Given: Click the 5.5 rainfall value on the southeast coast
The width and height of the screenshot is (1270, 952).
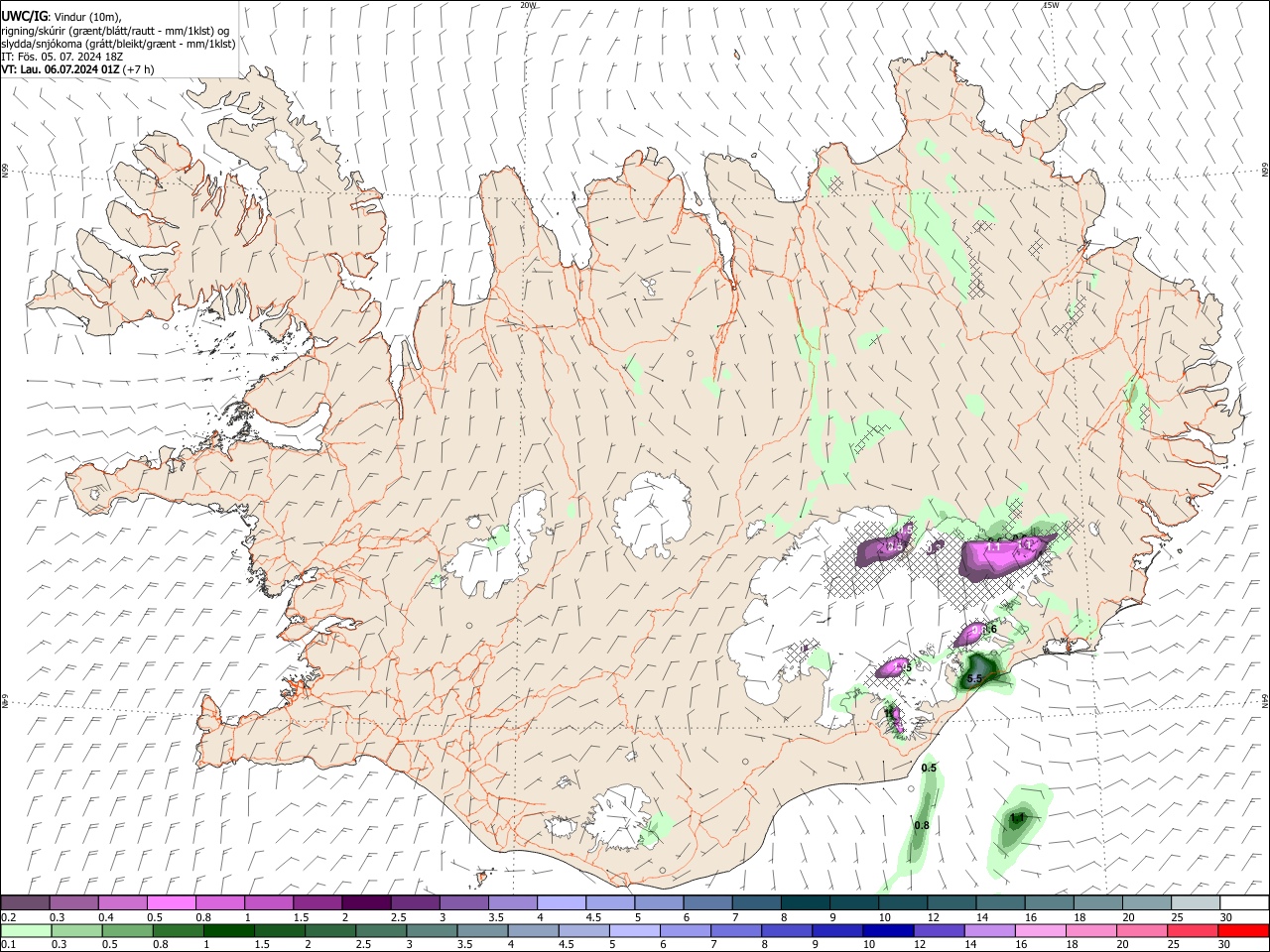Looking at the screenshot, I should 974,679.
